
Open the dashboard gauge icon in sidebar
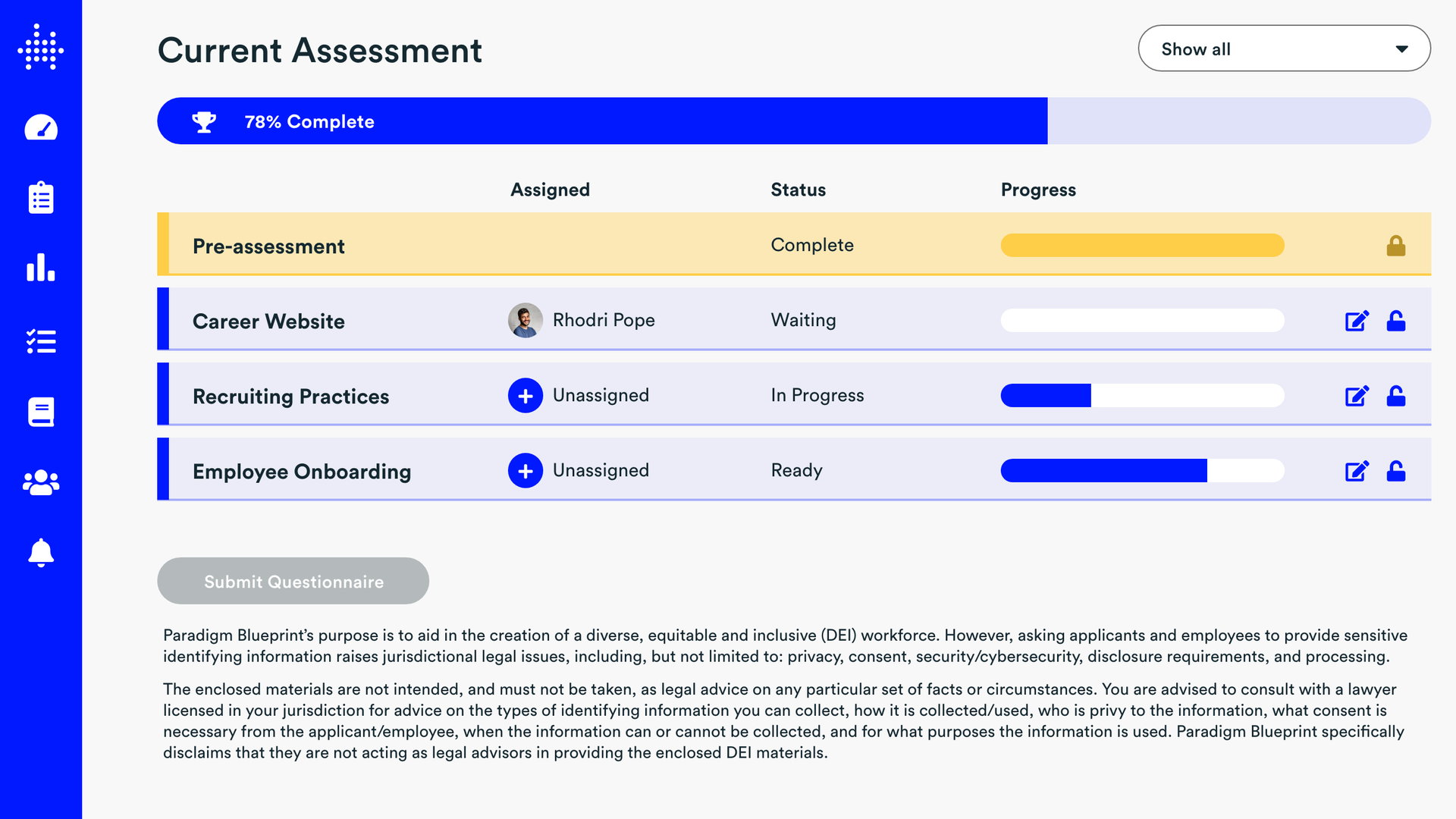tap(41, 127)
